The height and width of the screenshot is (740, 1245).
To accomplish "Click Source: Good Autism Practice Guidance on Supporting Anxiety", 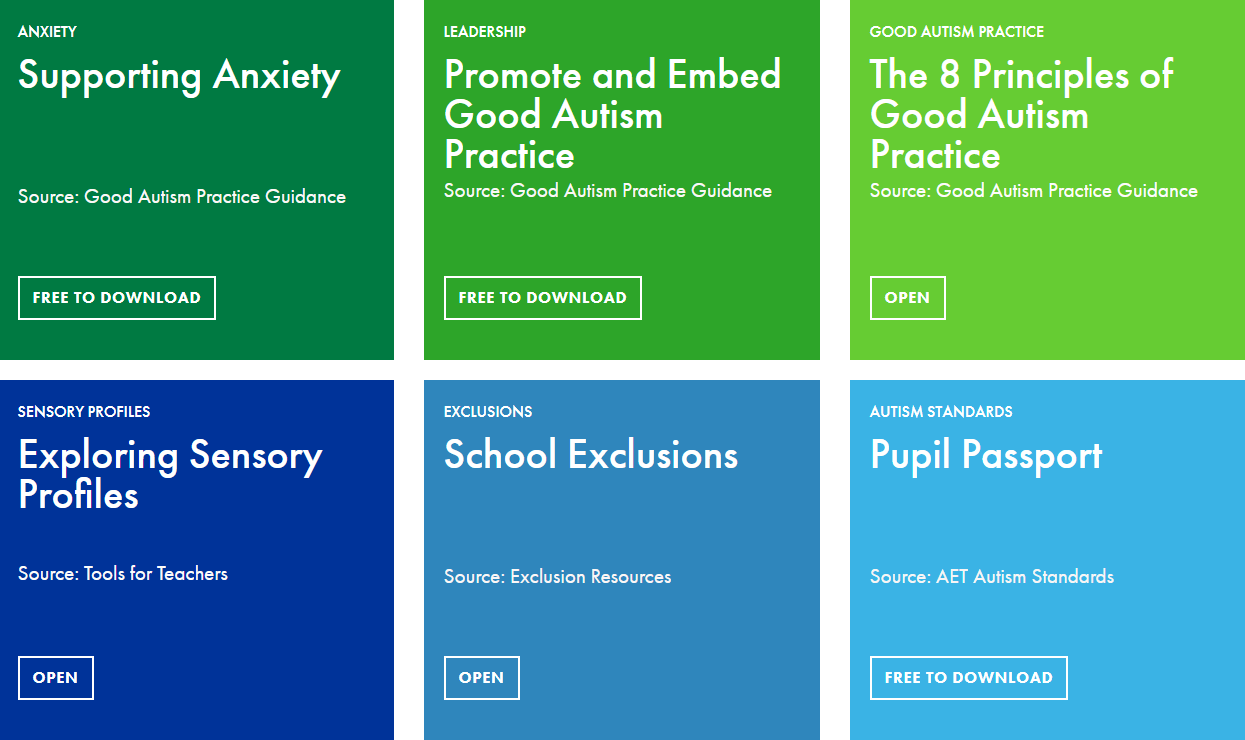I will 181,196.
